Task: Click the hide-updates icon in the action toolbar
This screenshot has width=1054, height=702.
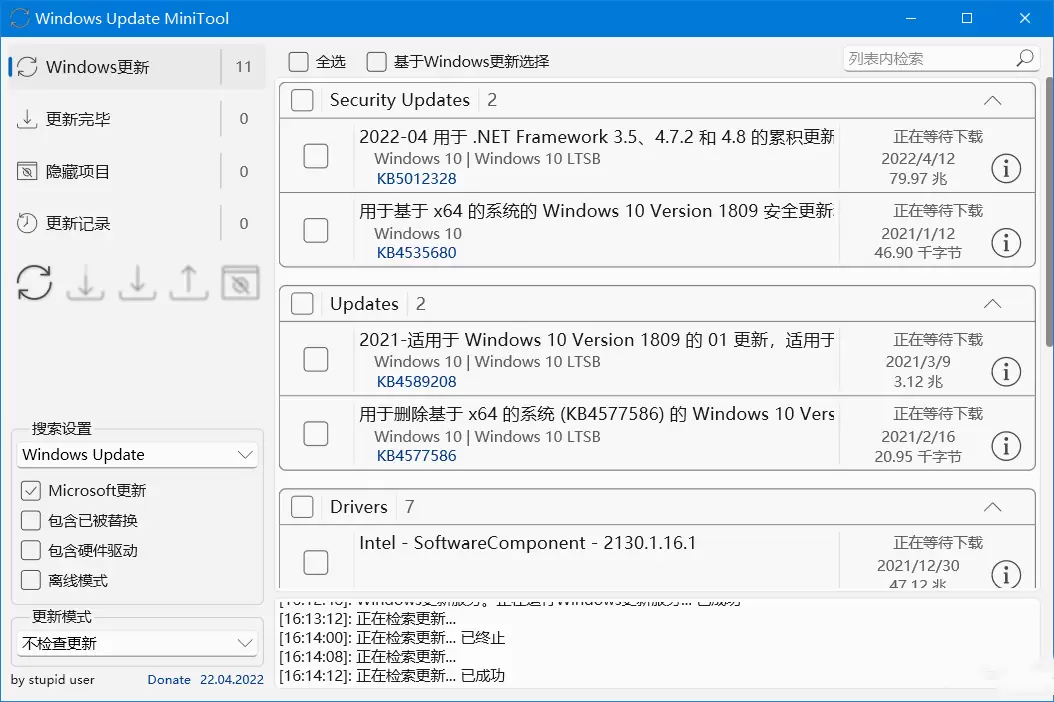Action: click(241, 282)
